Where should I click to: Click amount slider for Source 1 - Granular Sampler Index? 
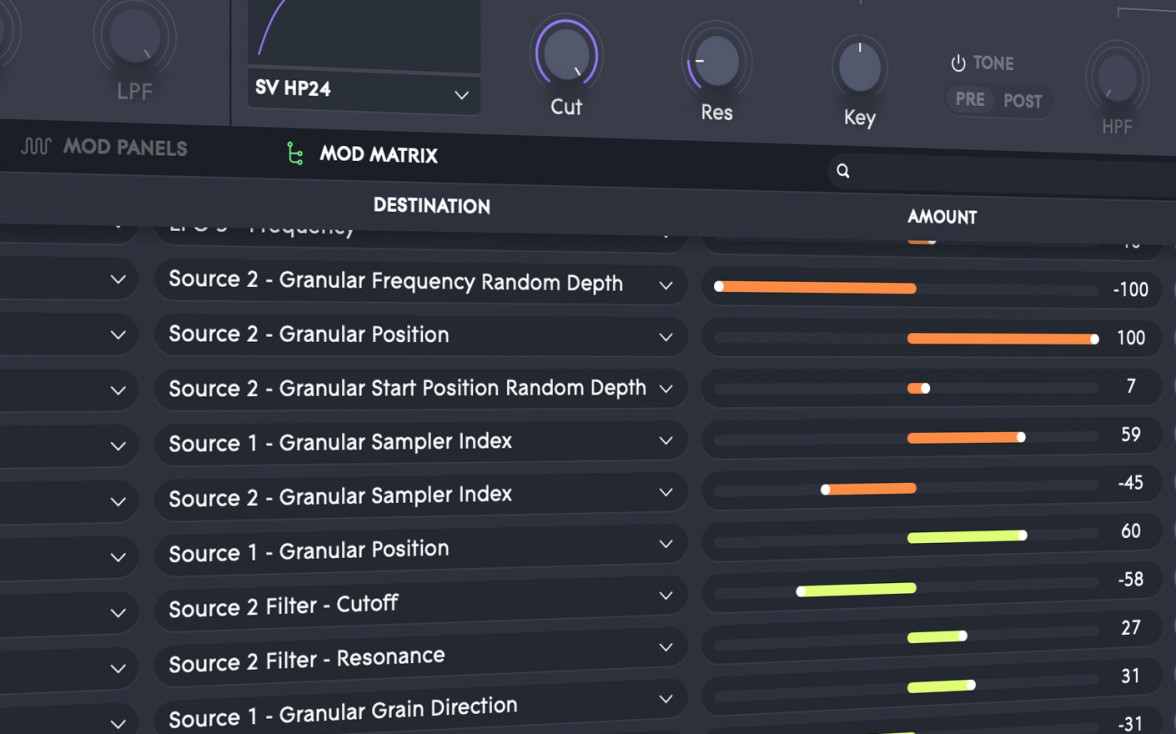[x=906, y=438]
